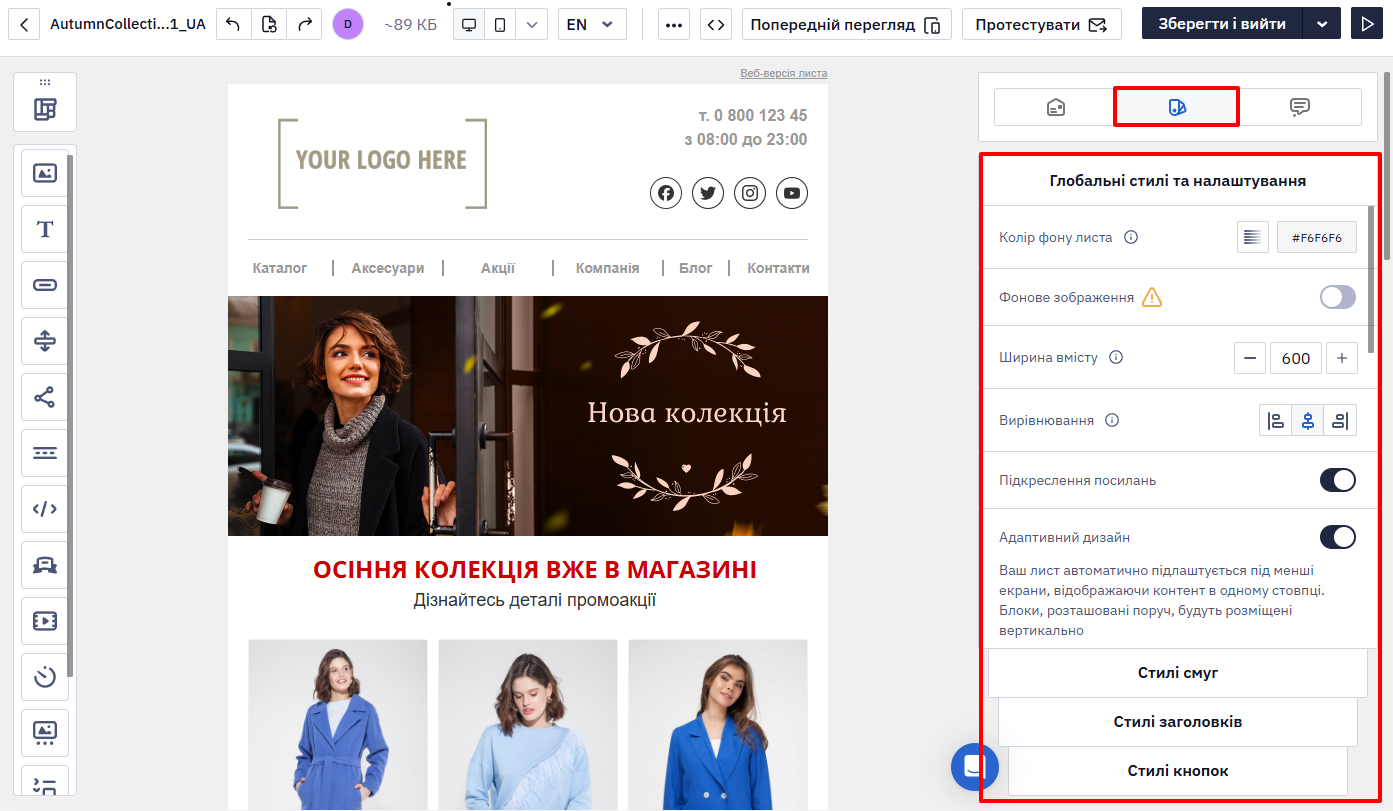1393x811 pixels.
Task: Click the YouTube icon in email header
Action: (x=792, y=193)
